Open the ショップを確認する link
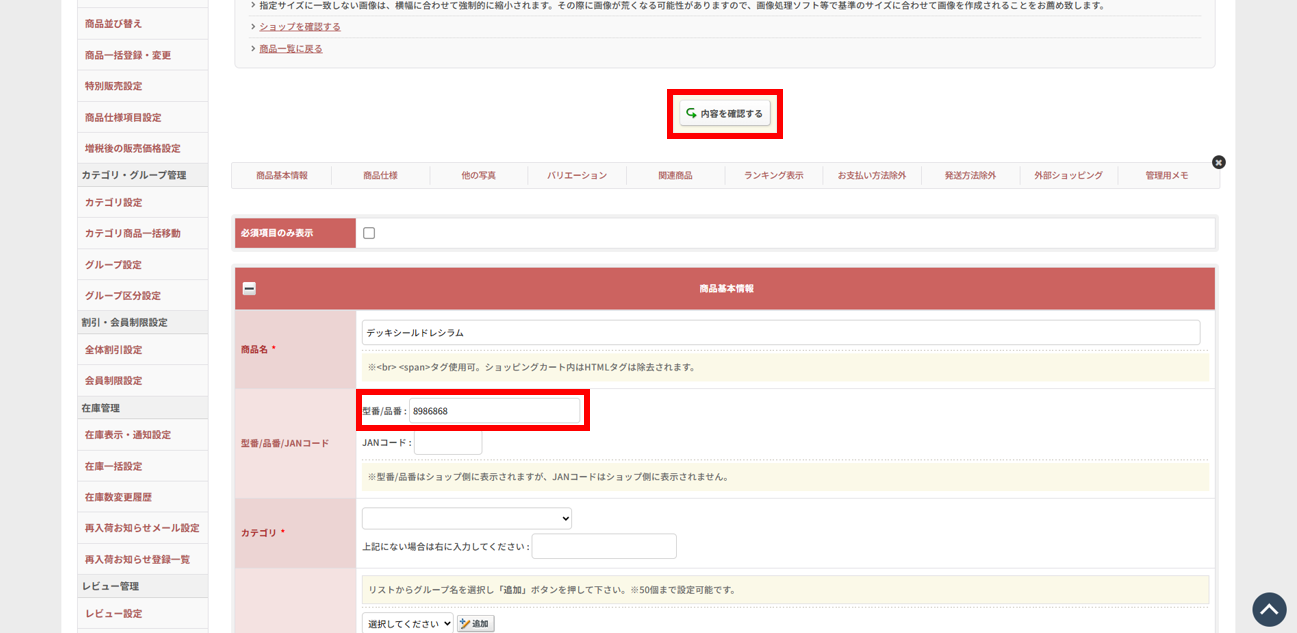The height and width of the screenshot is (633, 1297). [299, 27]
